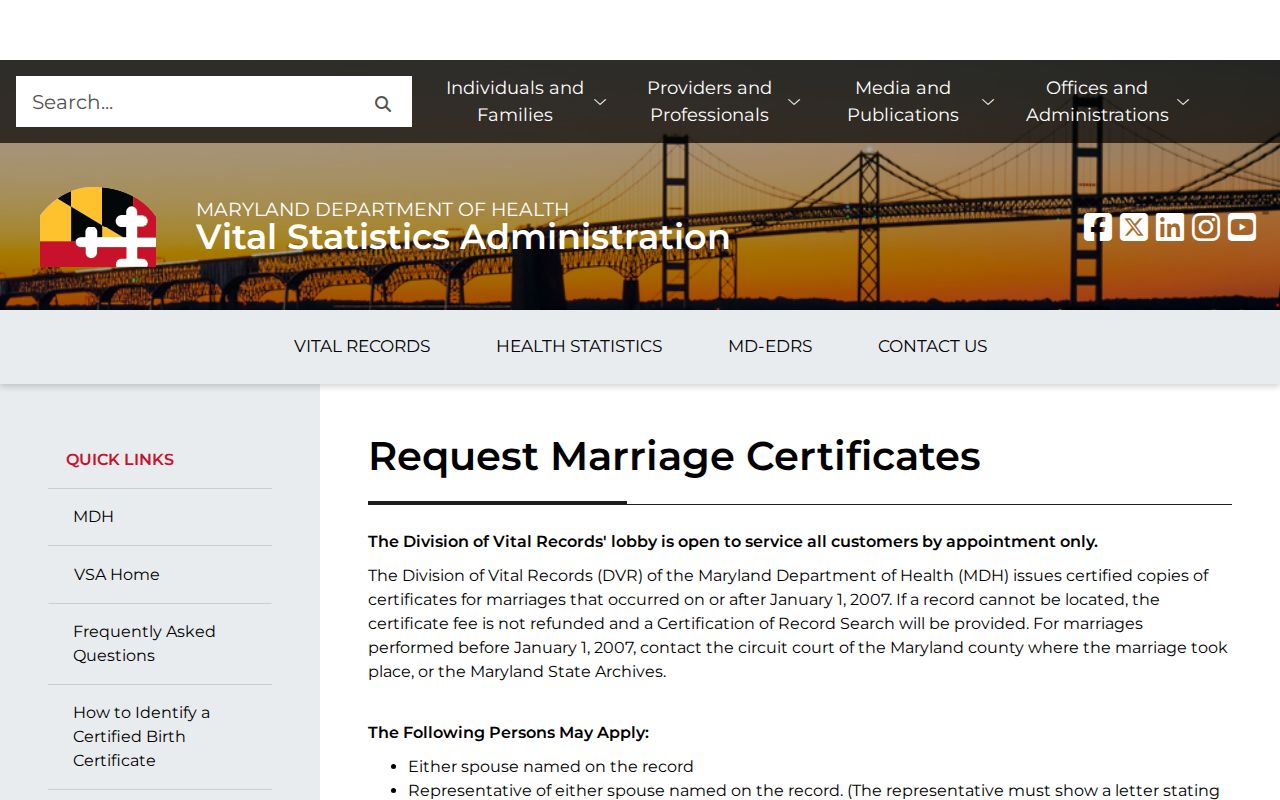Image resolution: width=1280 pixels, height=800 pixels.
Task: Open the Individuals and Families menu label
Action: tap(515, 101)
